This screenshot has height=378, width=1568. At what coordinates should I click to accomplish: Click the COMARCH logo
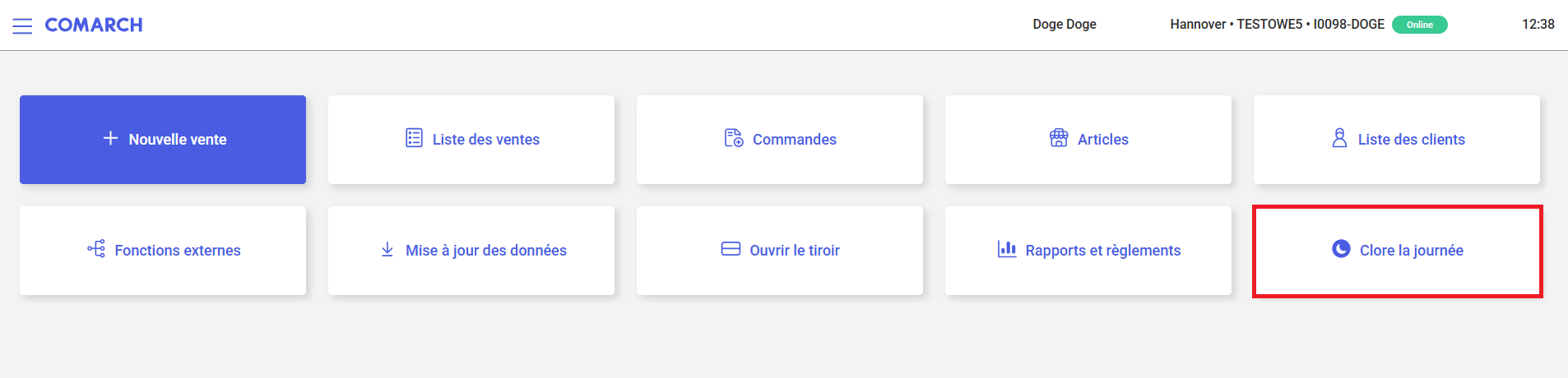[94, 25]
